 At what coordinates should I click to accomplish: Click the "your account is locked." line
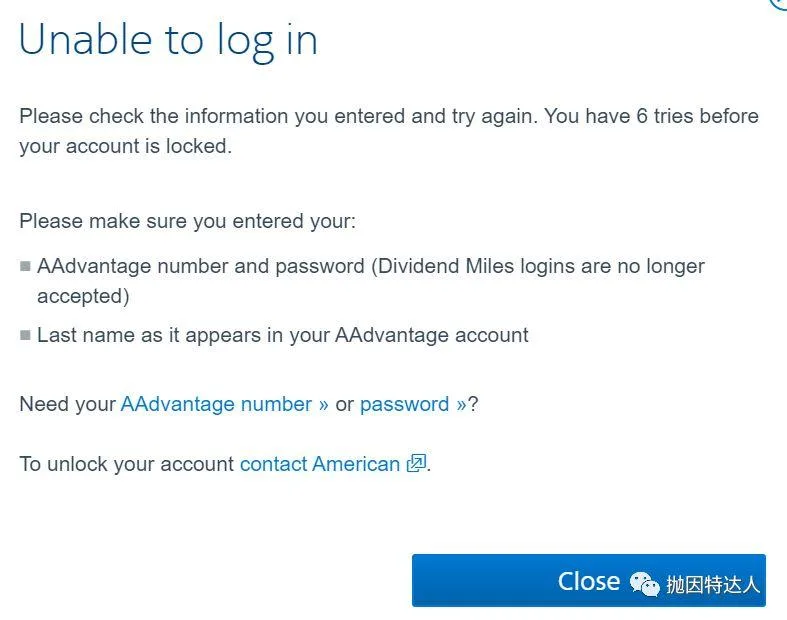click(x=125, y=146)
